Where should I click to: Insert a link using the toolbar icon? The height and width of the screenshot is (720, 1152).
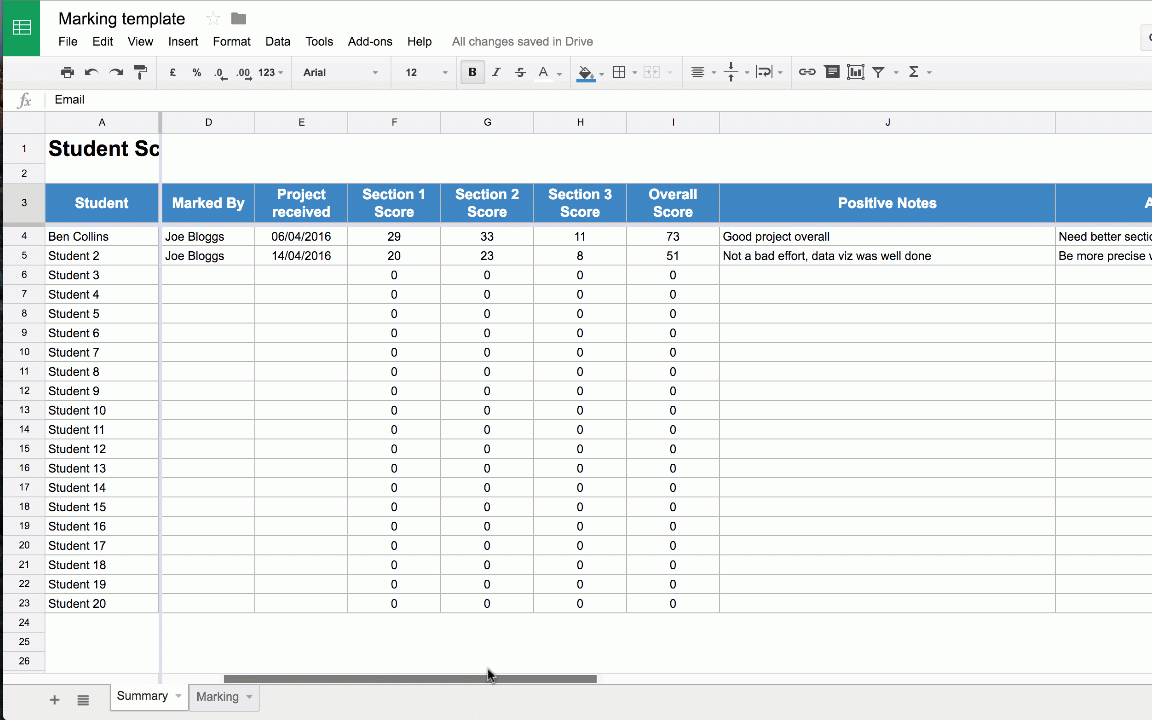(x=807, y=72)
